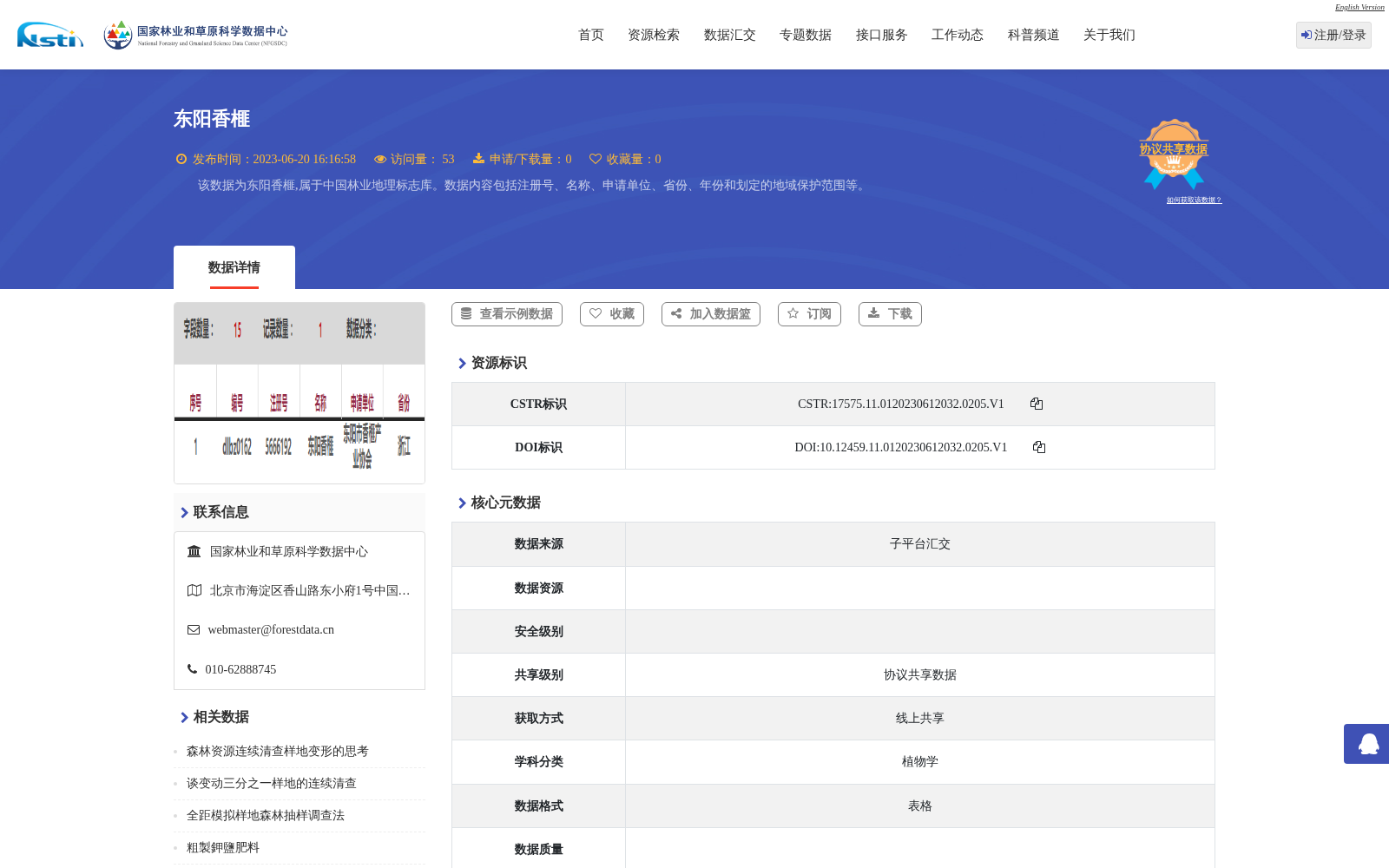Expand the 资源标识 section chevron
This screenshot has width=1389, height=868.
[x=462, y=364]
